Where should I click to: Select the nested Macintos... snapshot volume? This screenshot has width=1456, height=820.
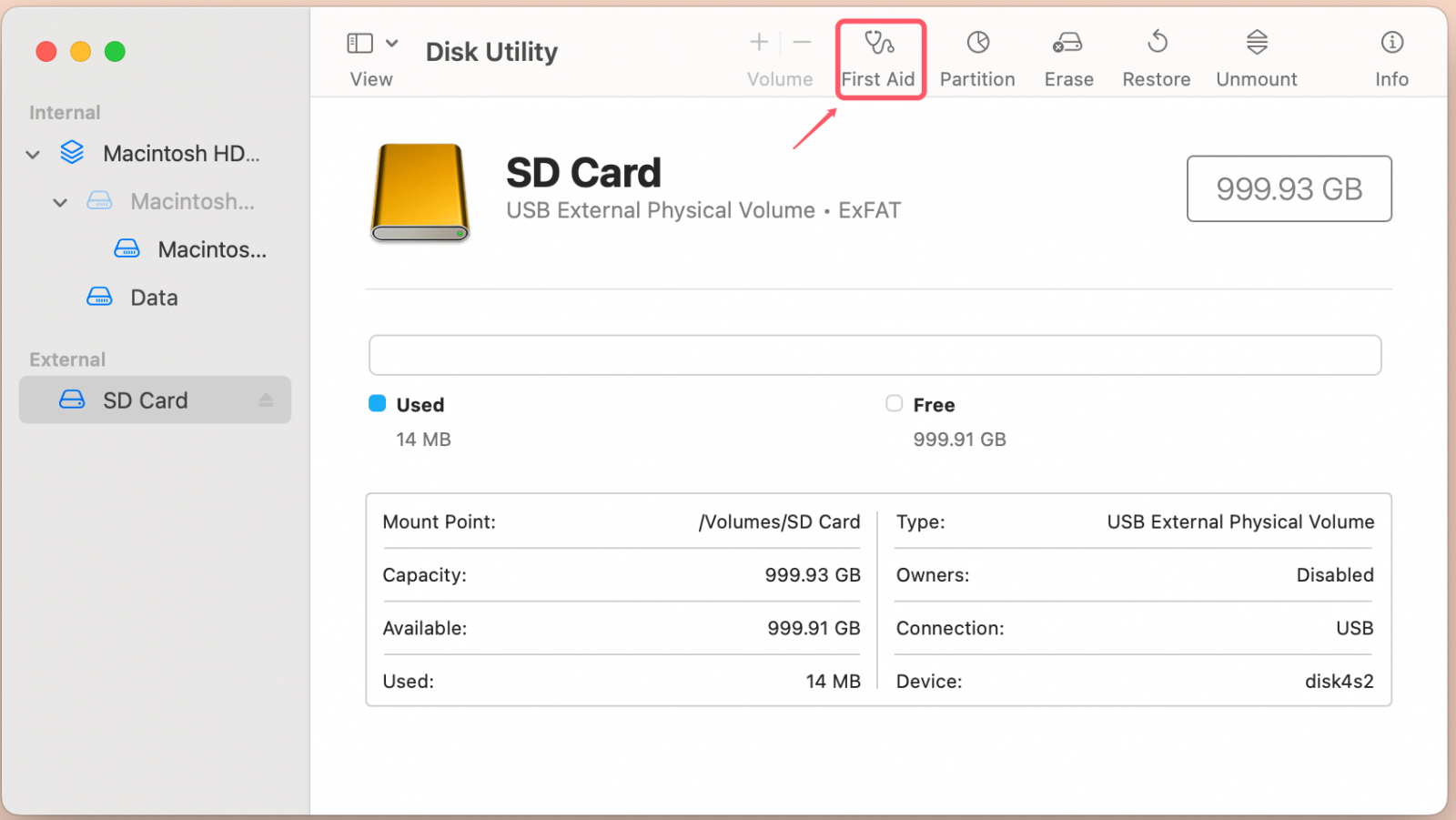tap(211, 249)
